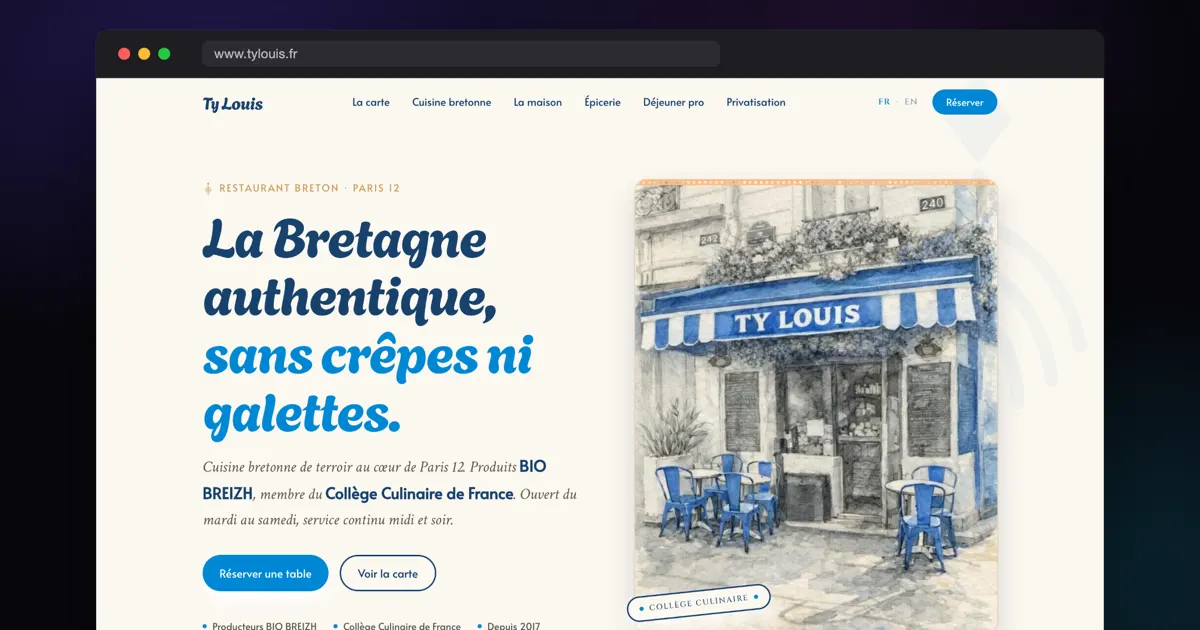Visit the Épicerie section
Image resolution: width=1200 pixels, height=630 pixels.
tap(602, 102)
